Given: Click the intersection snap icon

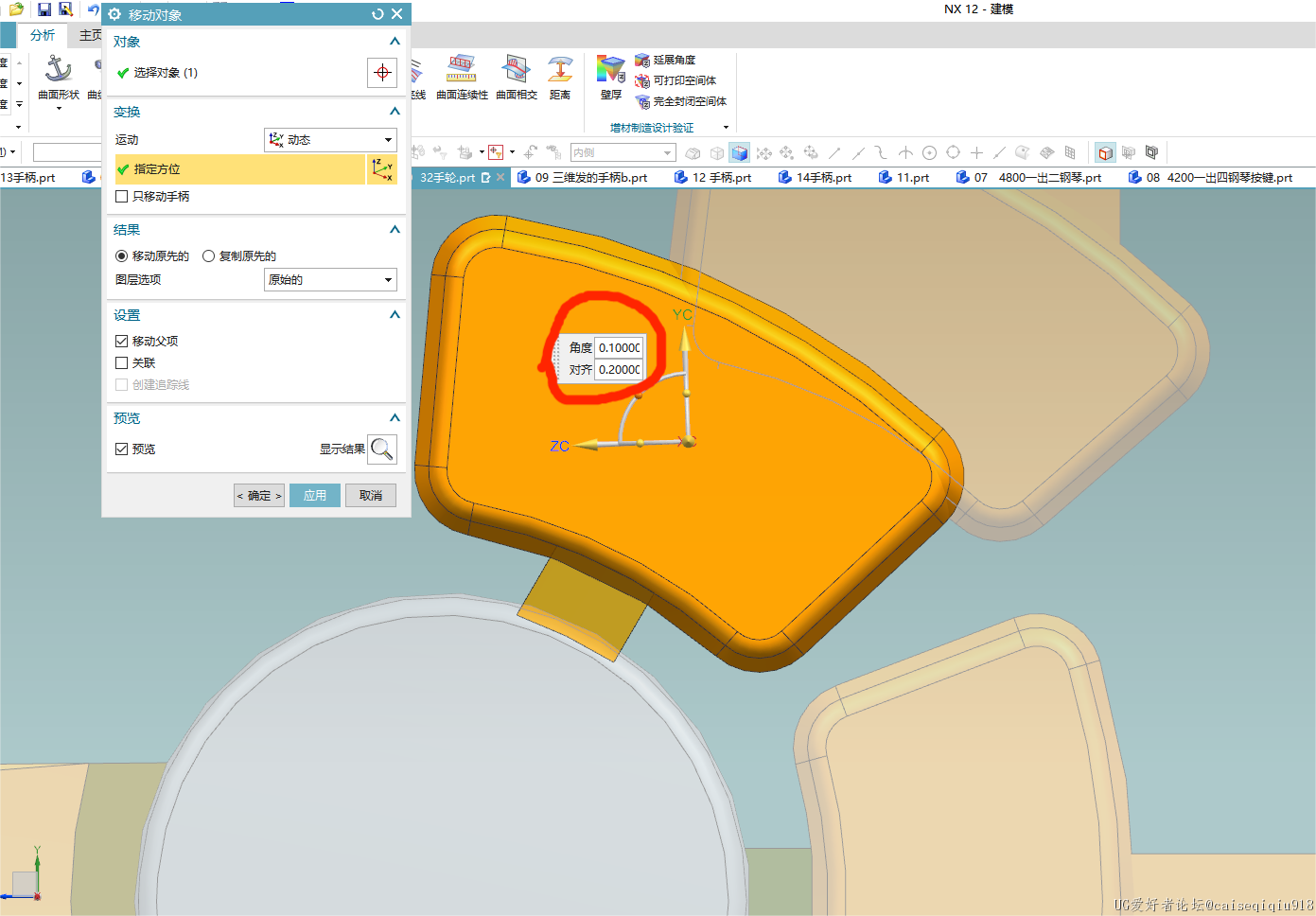Looking at the screenshot, I should [x=905, y=152].
